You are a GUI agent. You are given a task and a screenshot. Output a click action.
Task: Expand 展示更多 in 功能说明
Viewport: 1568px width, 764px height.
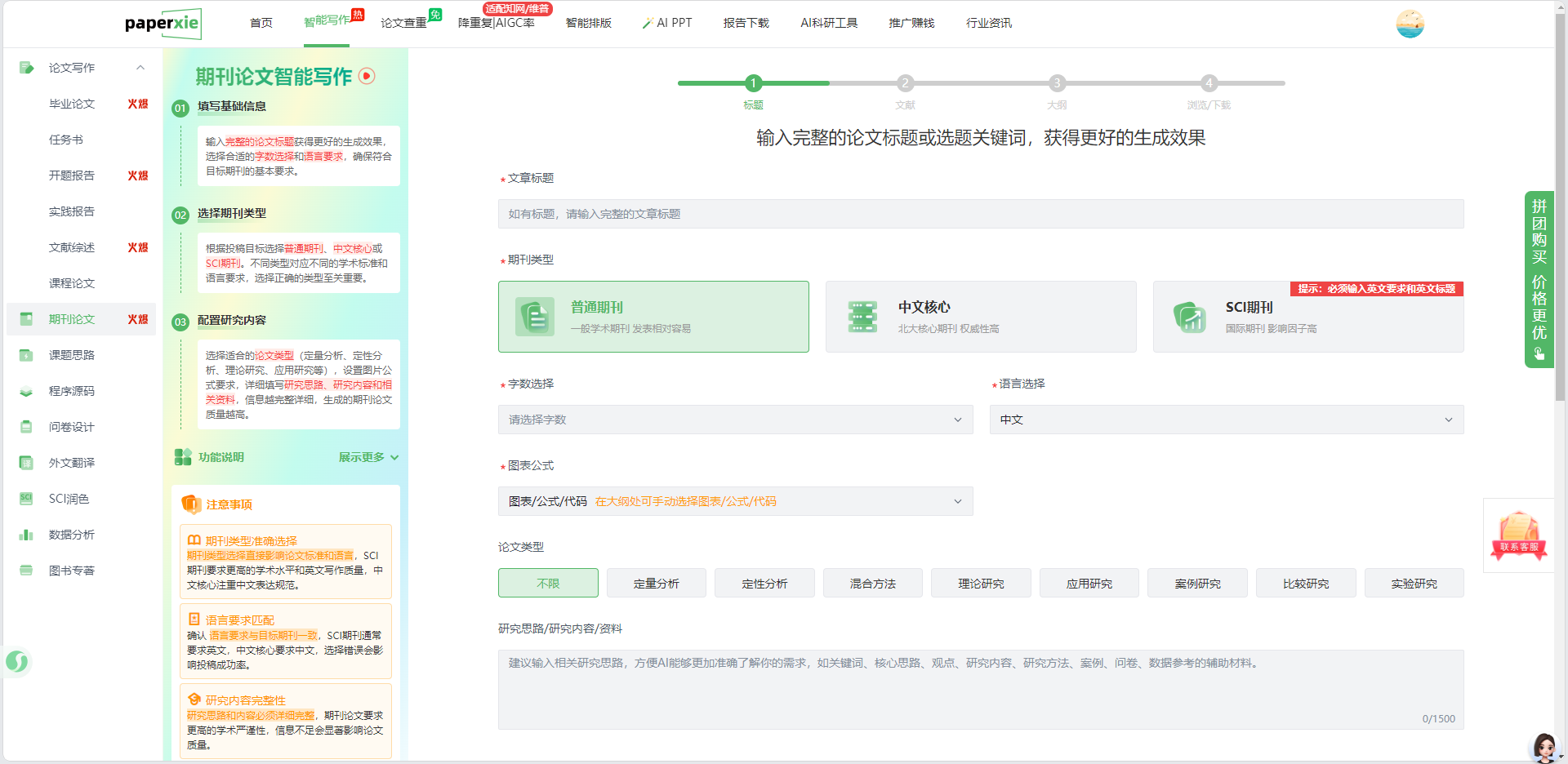368,457
